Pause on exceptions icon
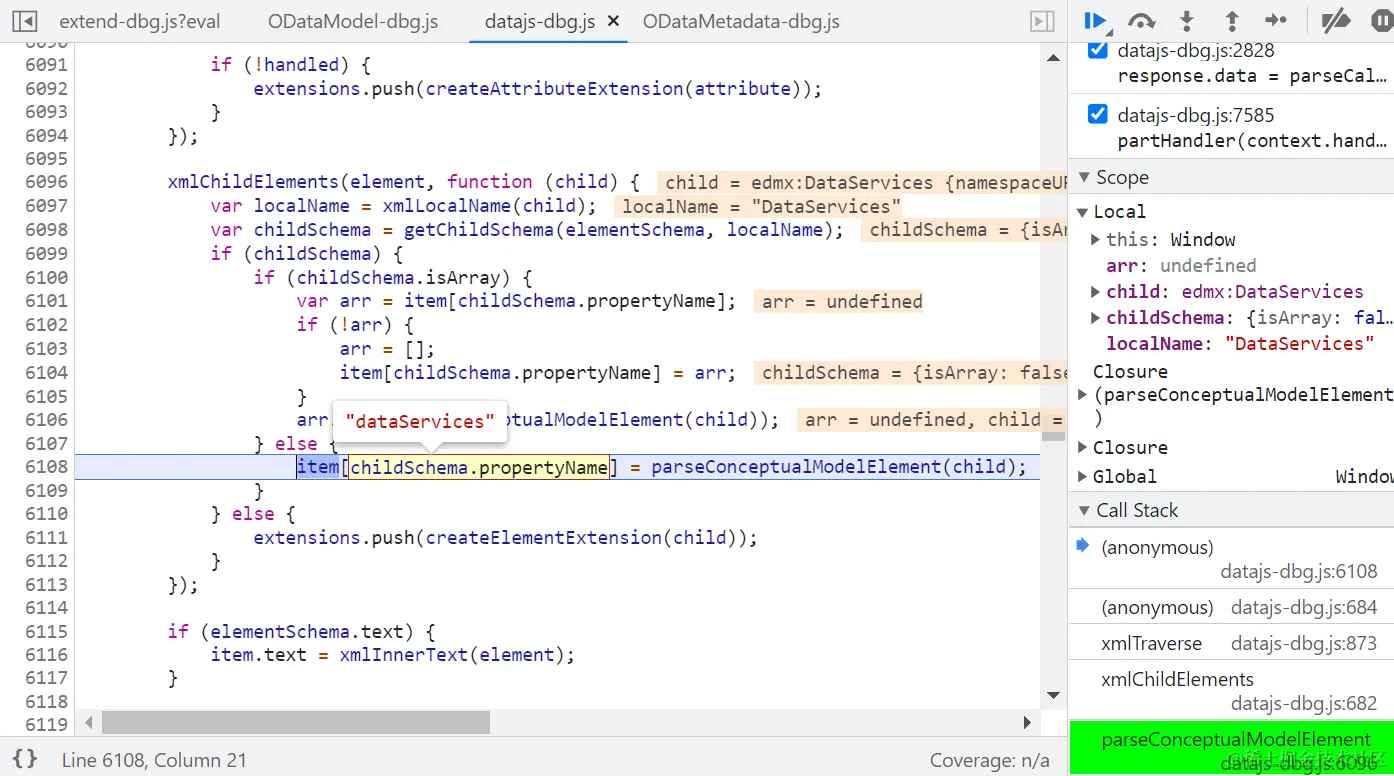Screen dimensions: 1394x776 pos(1381,21)
